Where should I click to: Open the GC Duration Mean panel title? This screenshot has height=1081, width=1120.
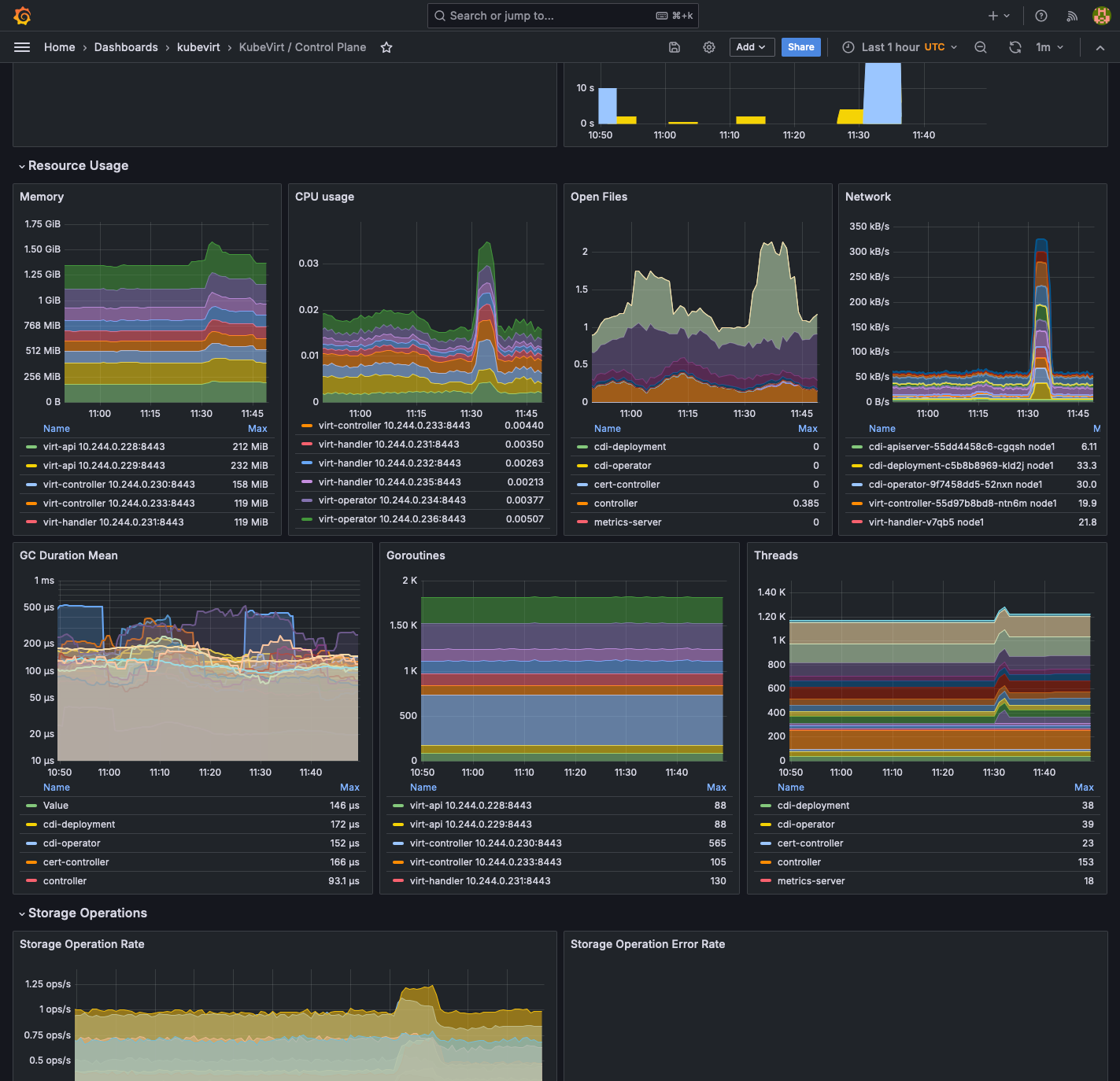[68, 555]
